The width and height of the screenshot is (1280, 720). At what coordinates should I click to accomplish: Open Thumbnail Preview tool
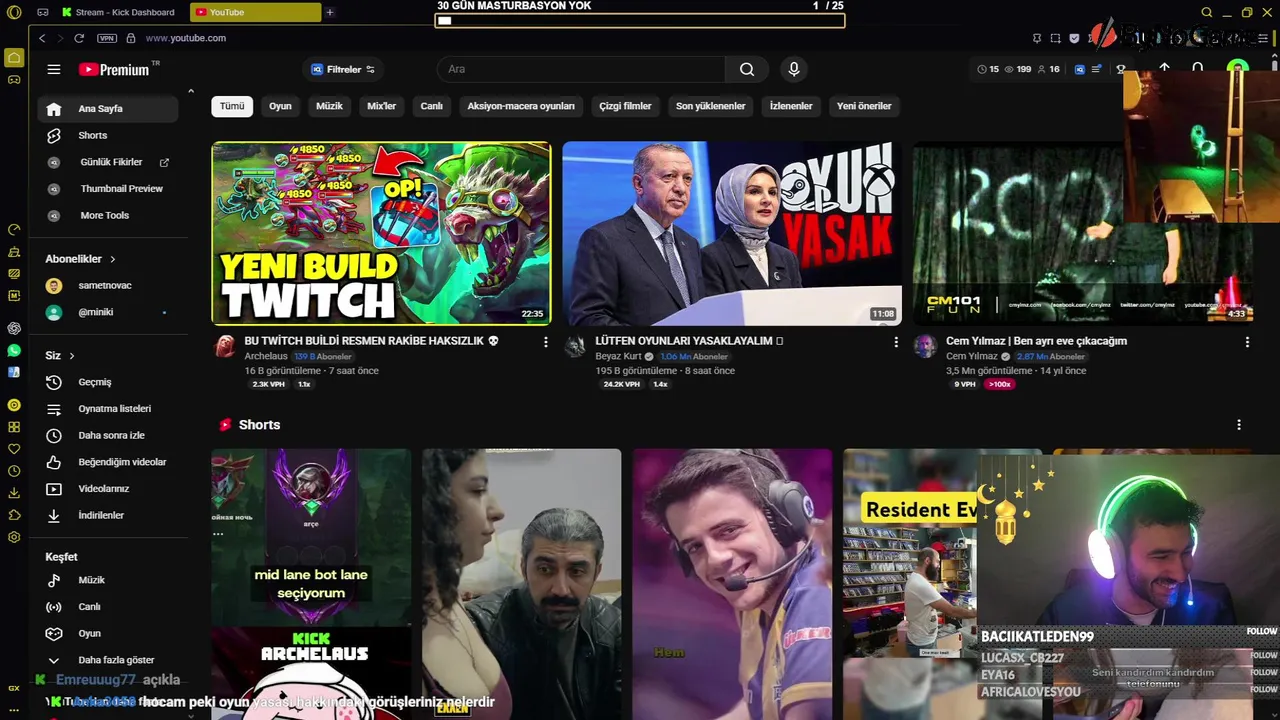point(108,188)
